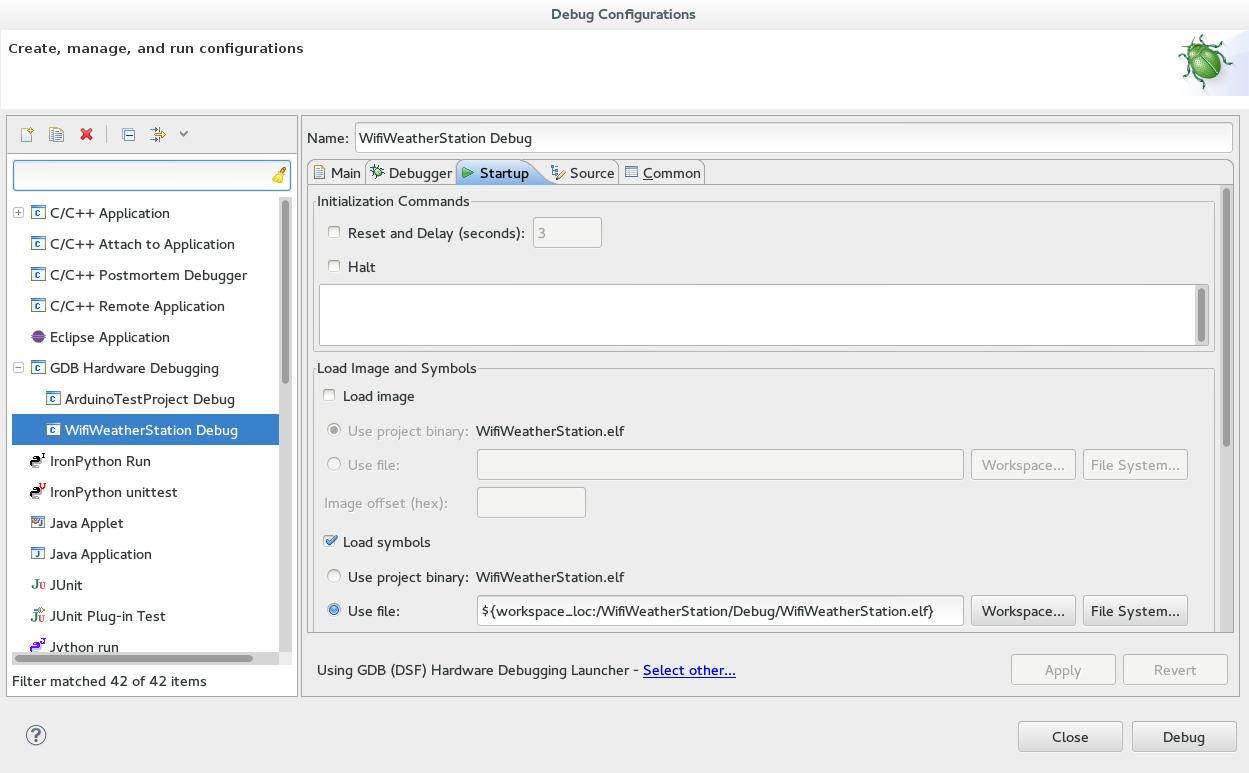Click File System button beside symbols file

(x=1135, y=611)
